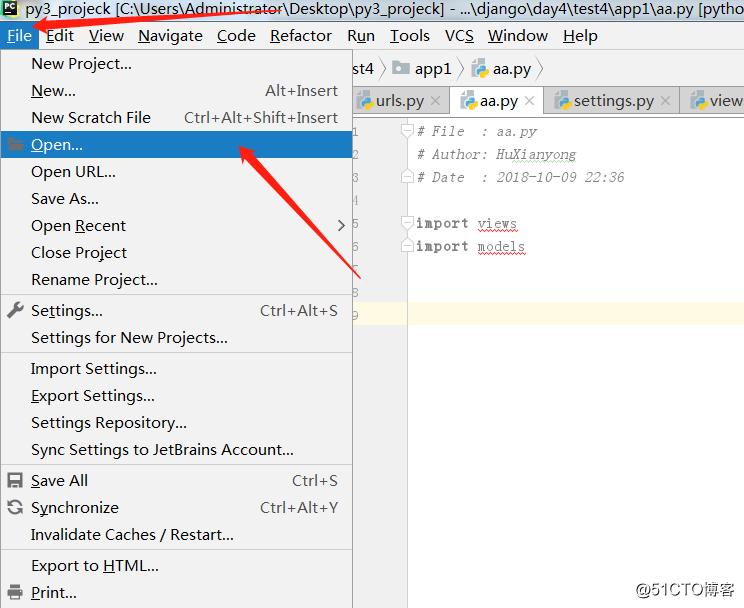Open Settings Repository... entry
The width and height of the screenshot is (744, 608).
177,423
